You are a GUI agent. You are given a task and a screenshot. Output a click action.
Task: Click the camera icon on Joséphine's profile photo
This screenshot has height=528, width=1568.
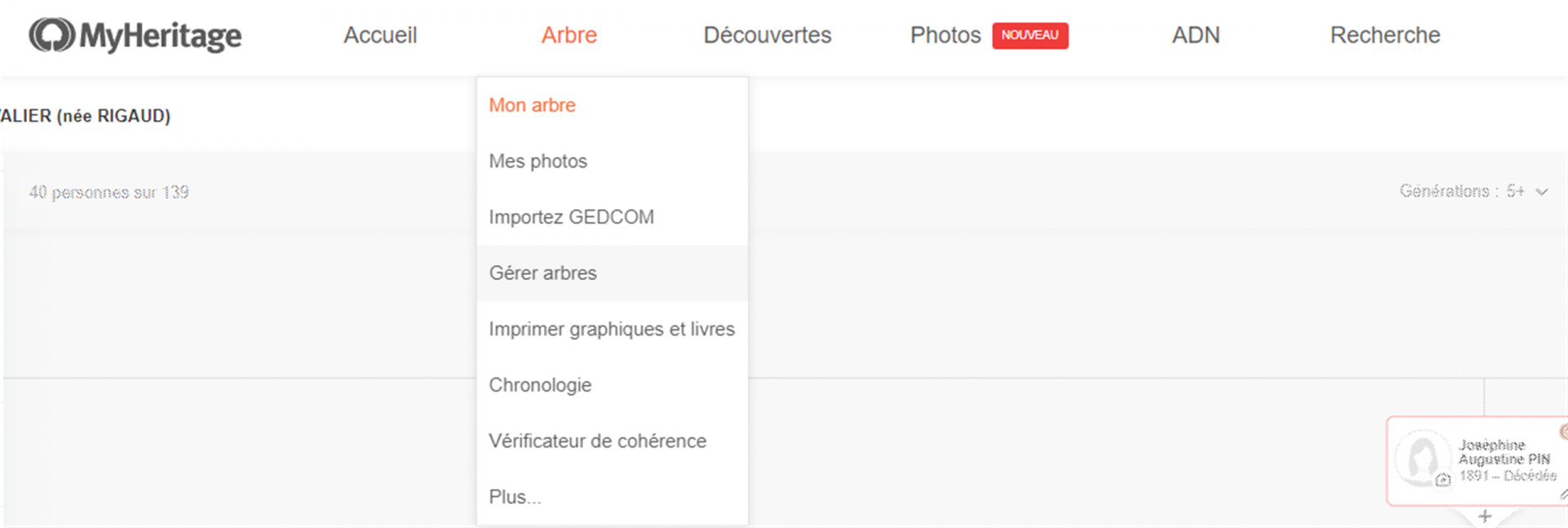click(1442, 479)
